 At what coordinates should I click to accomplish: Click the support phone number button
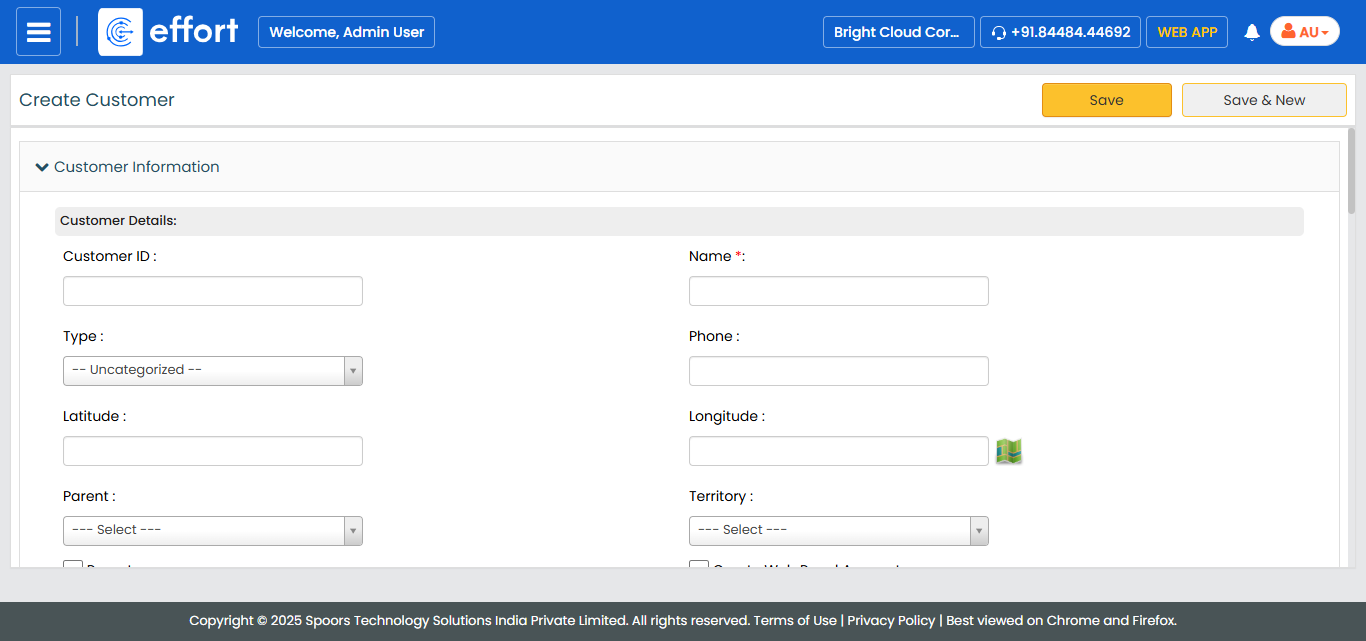(x=1060, y=32)
